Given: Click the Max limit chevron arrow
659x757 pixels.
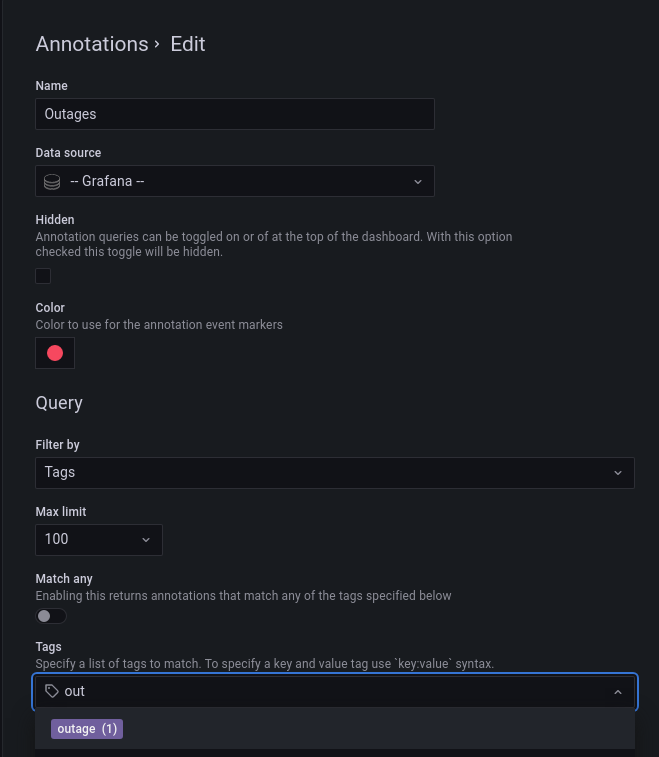Looking at the screenshot, I should tap(146, 539).
